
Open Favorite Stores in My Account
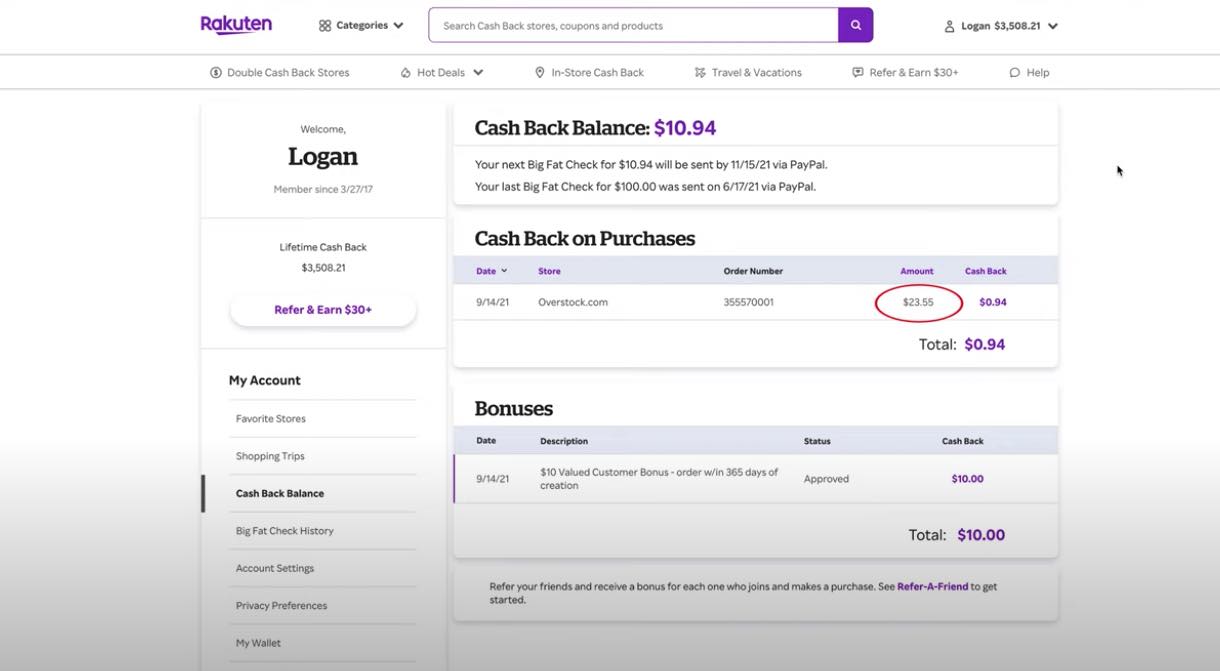coord(271,419)
